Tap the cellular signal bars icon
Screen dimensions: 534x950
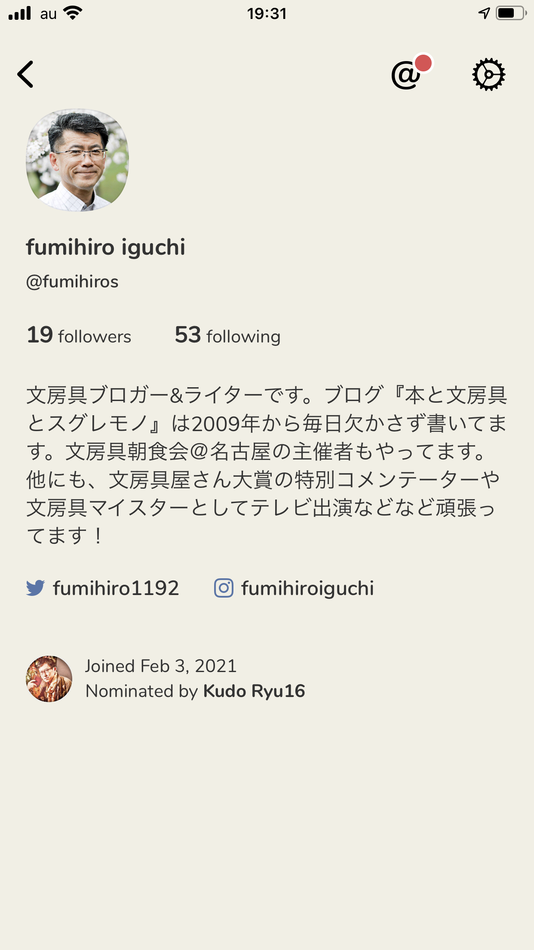pyautogui.click(x=19, y=13)
